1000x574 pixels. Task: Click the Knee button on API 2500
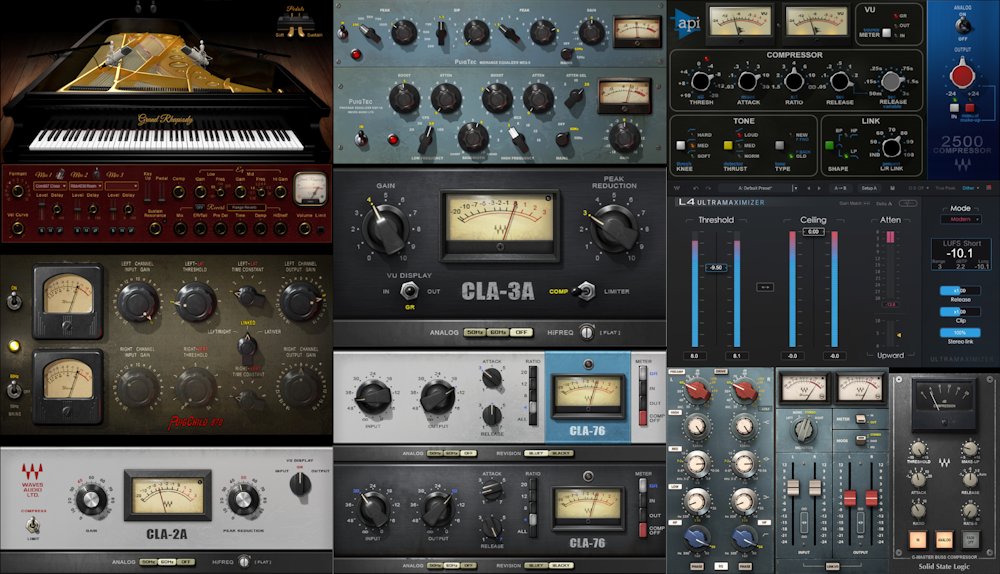[680, 145]
